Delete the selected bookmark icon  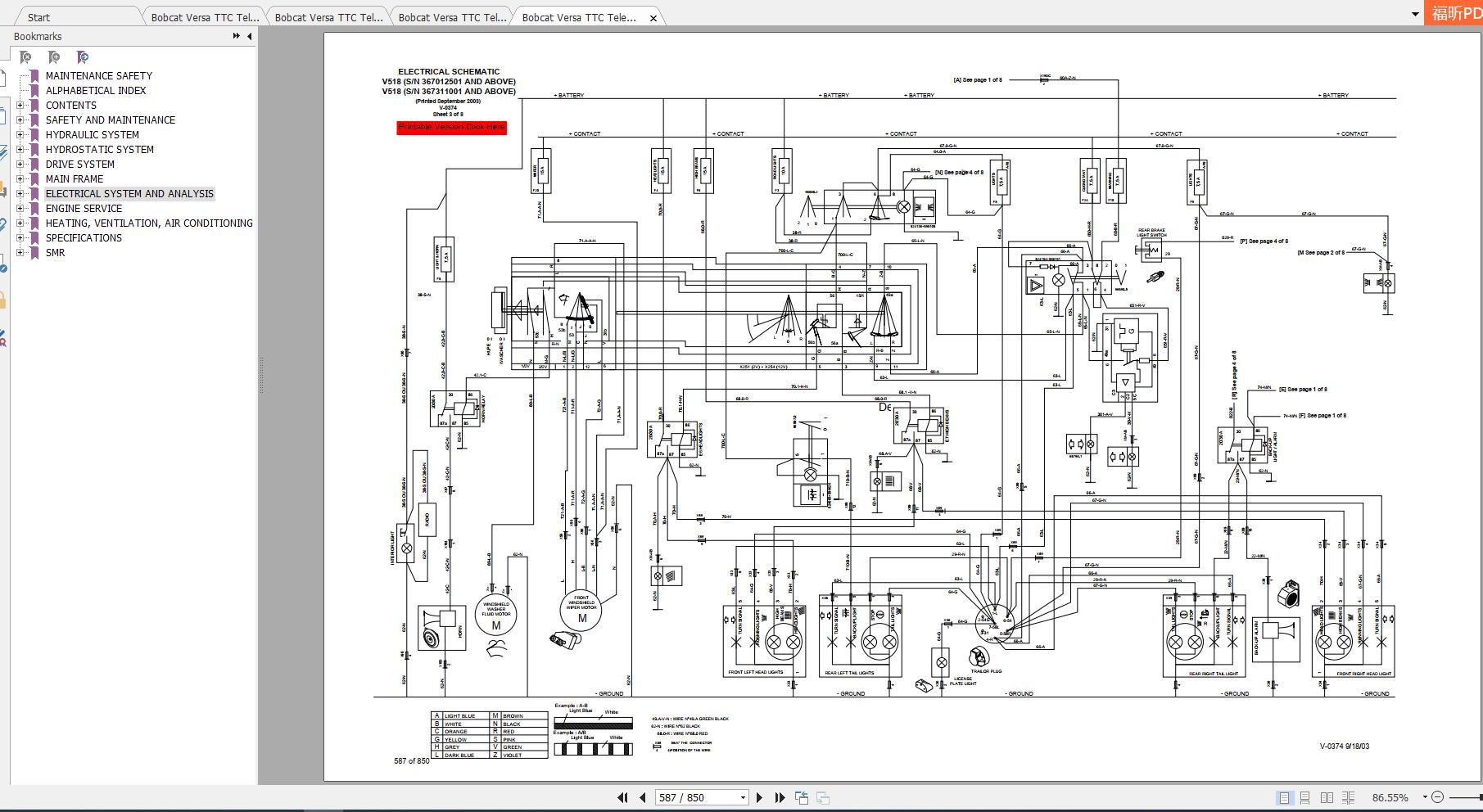(x=25, y=57)
